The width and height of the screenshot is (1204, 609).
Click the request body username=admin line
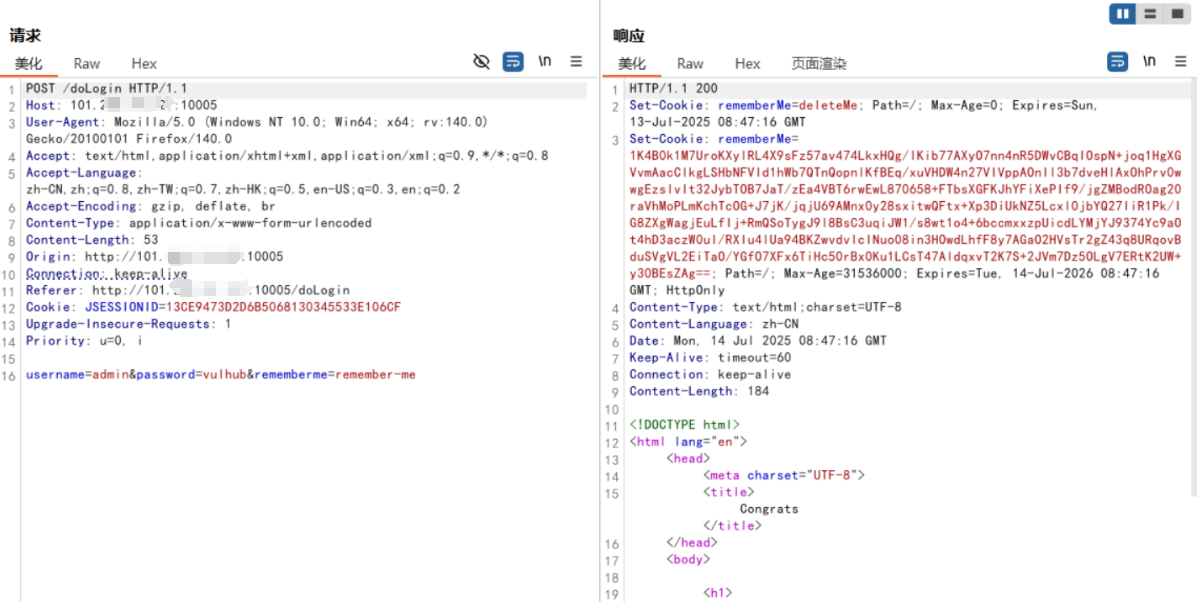coord(220,375)
